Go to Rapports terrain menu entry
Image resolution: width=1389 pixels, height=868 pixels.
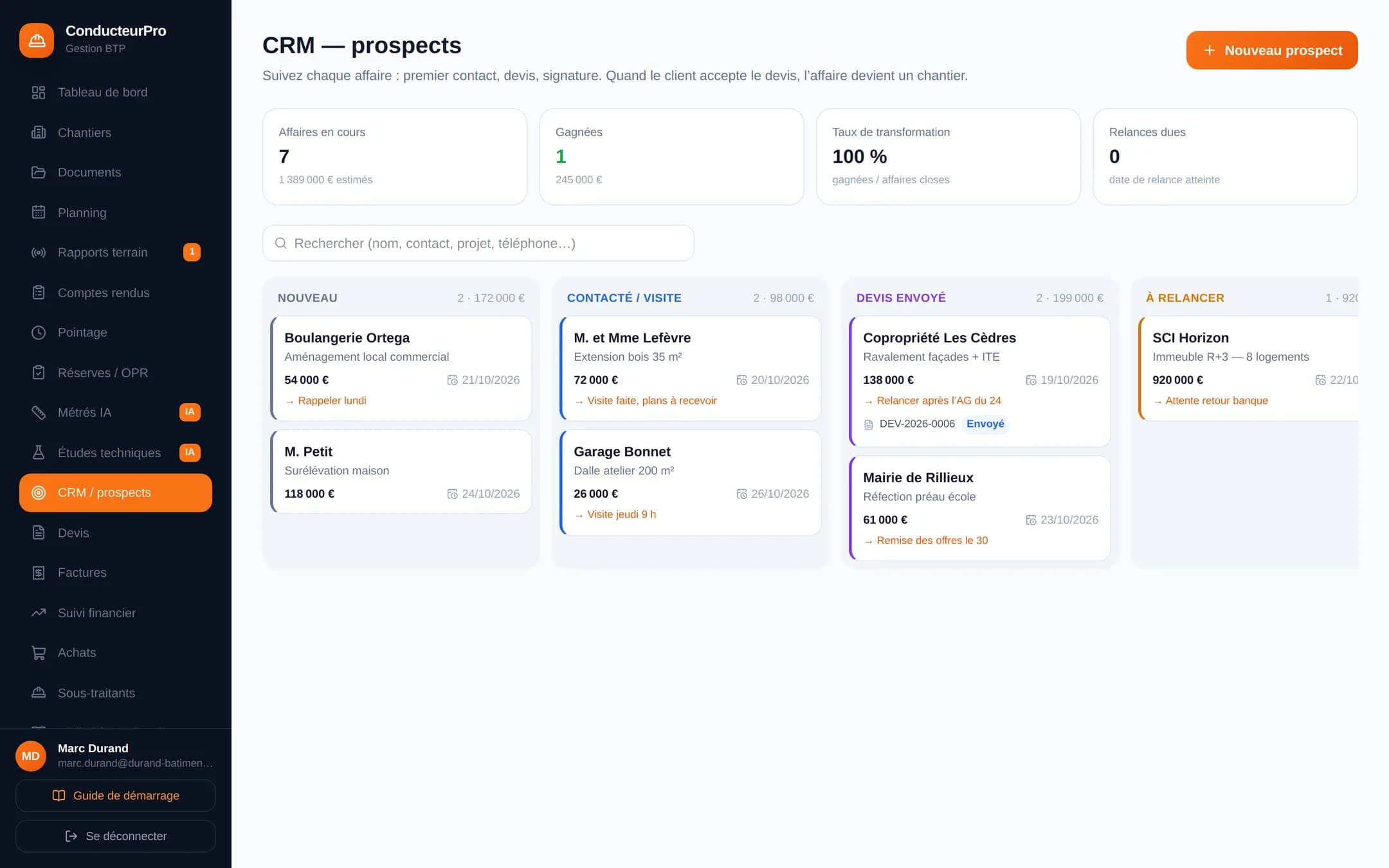[x=116, y=253]
